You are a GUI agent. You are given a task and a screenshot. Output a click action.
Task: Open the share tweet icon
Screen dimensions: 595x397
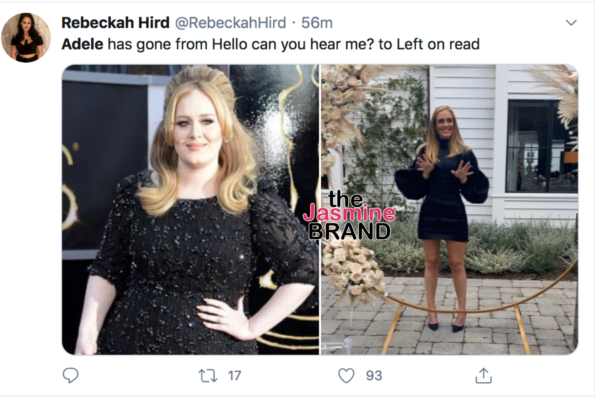[x=483, y=375]
